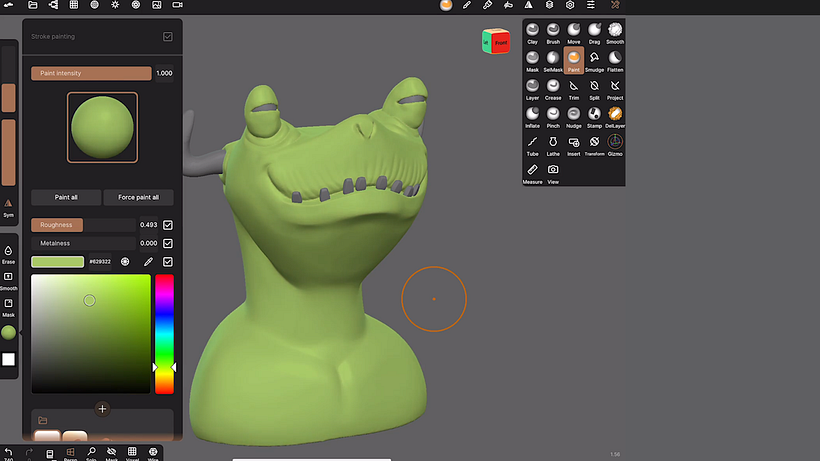Select the Layer tool
This screenshot has width=820, height=461.
532,89
